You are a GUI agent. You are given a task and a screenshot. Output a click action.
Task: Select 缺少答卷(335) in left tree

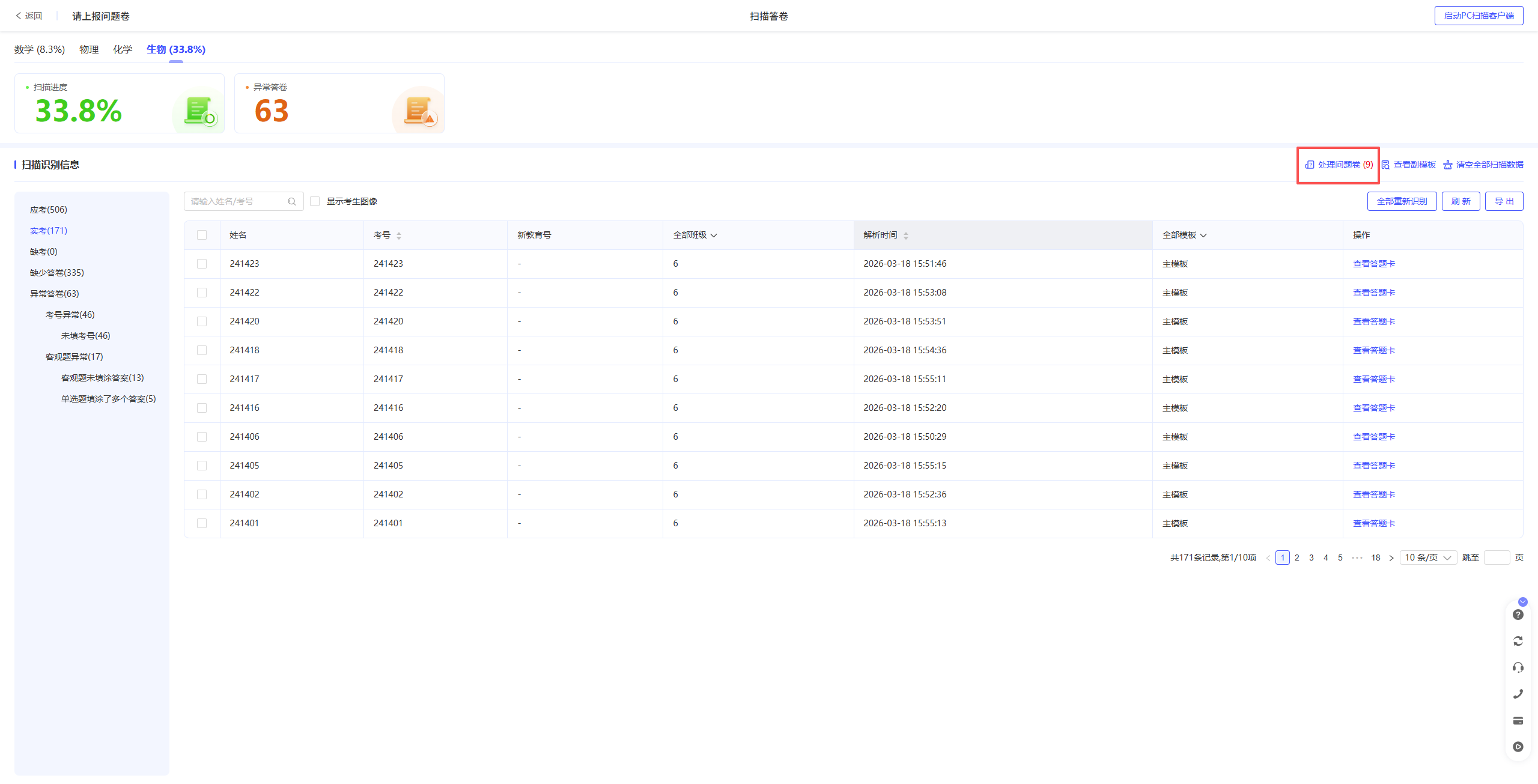coord(57,273)
